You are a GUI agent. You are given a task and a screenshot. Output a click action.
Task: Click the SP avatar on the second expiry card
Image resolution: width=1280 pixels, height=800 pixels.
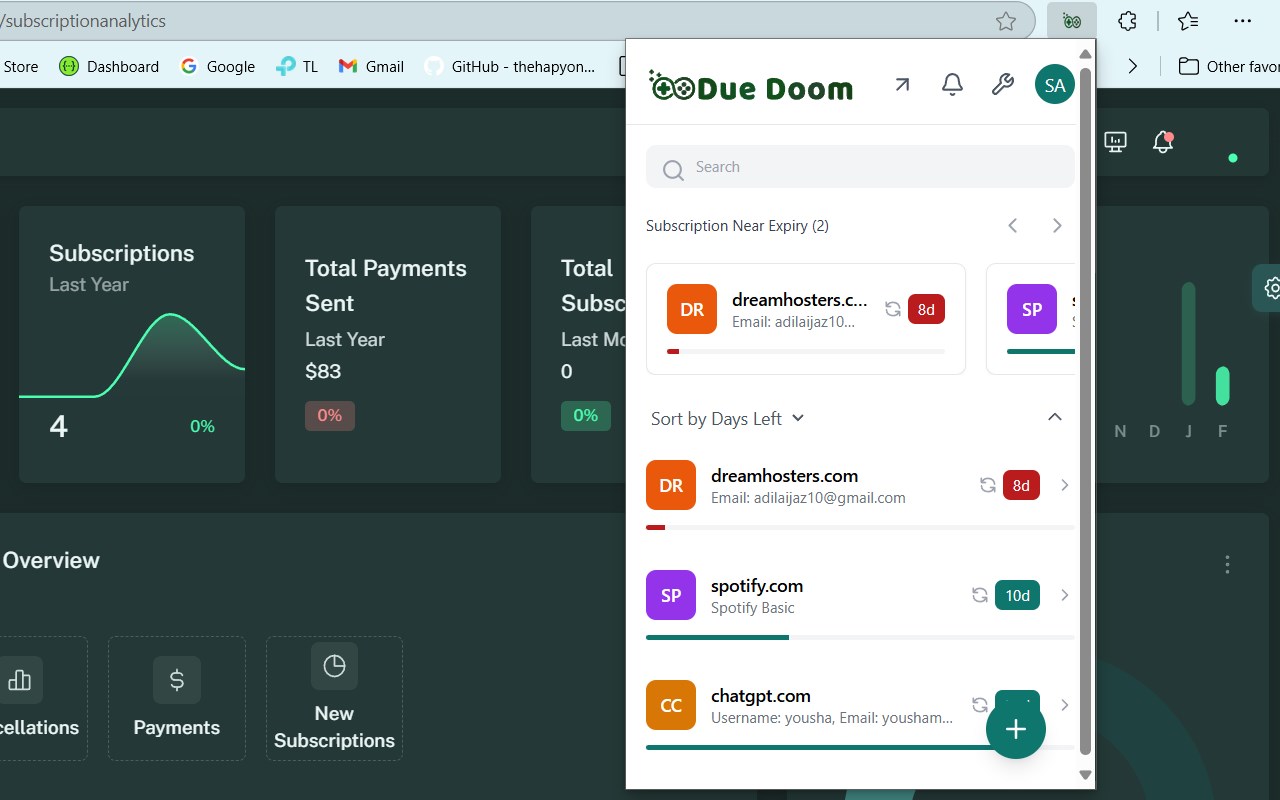pos(1032,309)
